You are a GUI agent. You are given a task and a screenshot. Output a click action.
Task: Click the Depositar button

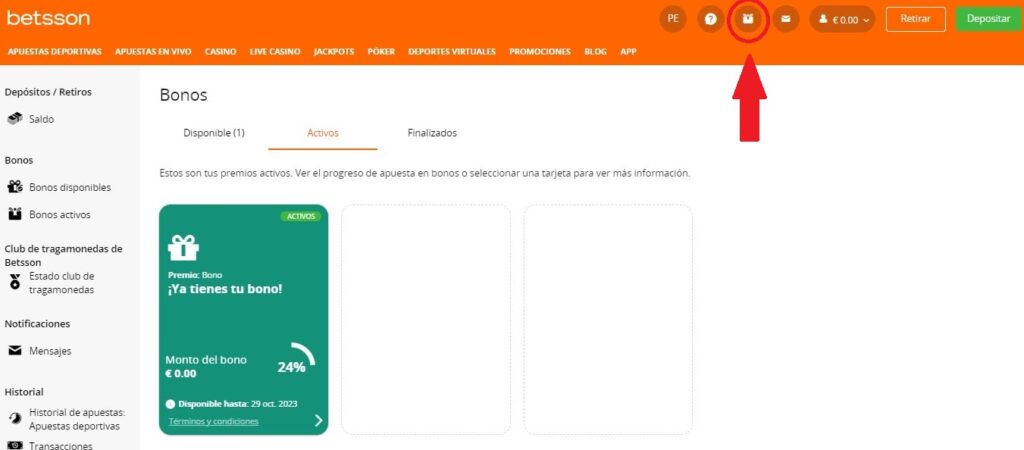(x=988, y=20)
